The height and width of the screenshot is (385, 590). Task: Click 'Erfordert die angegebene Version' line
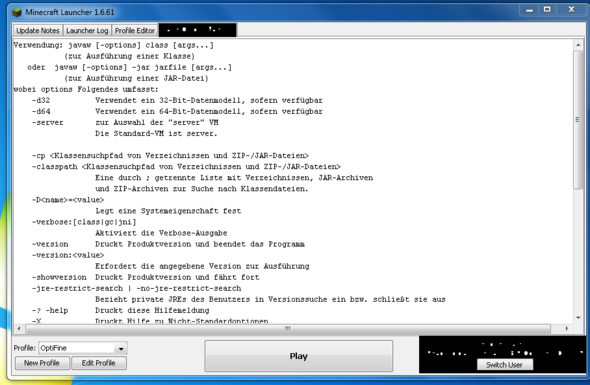pyautogui.click(x=202, y=266)
